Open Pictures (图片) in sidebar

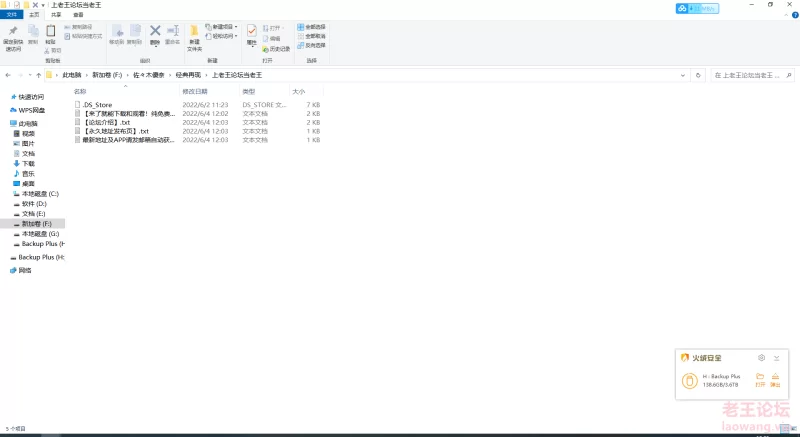pos(28,144)
